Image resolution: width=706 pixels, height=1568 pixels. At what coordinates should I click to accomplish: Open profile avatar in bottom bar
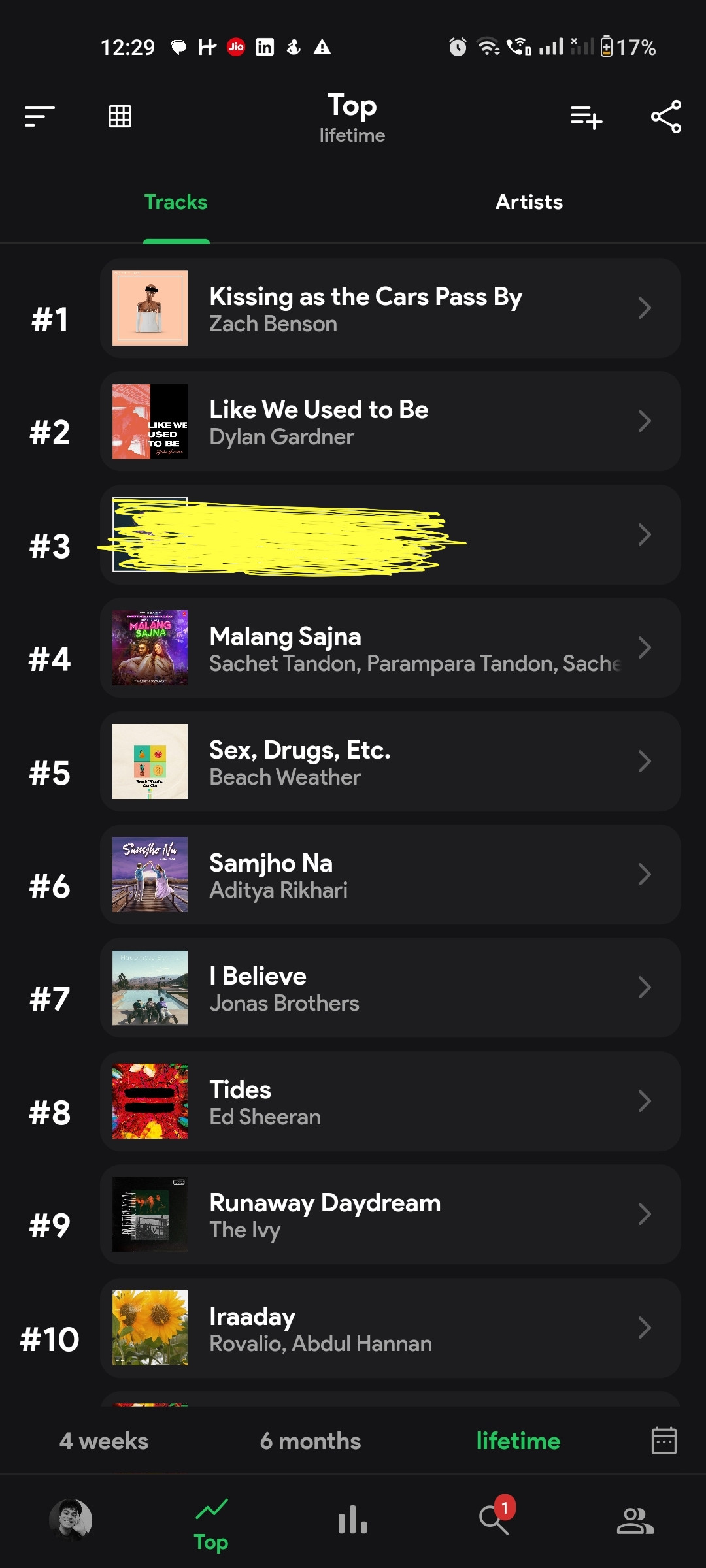pos(71,1520)
